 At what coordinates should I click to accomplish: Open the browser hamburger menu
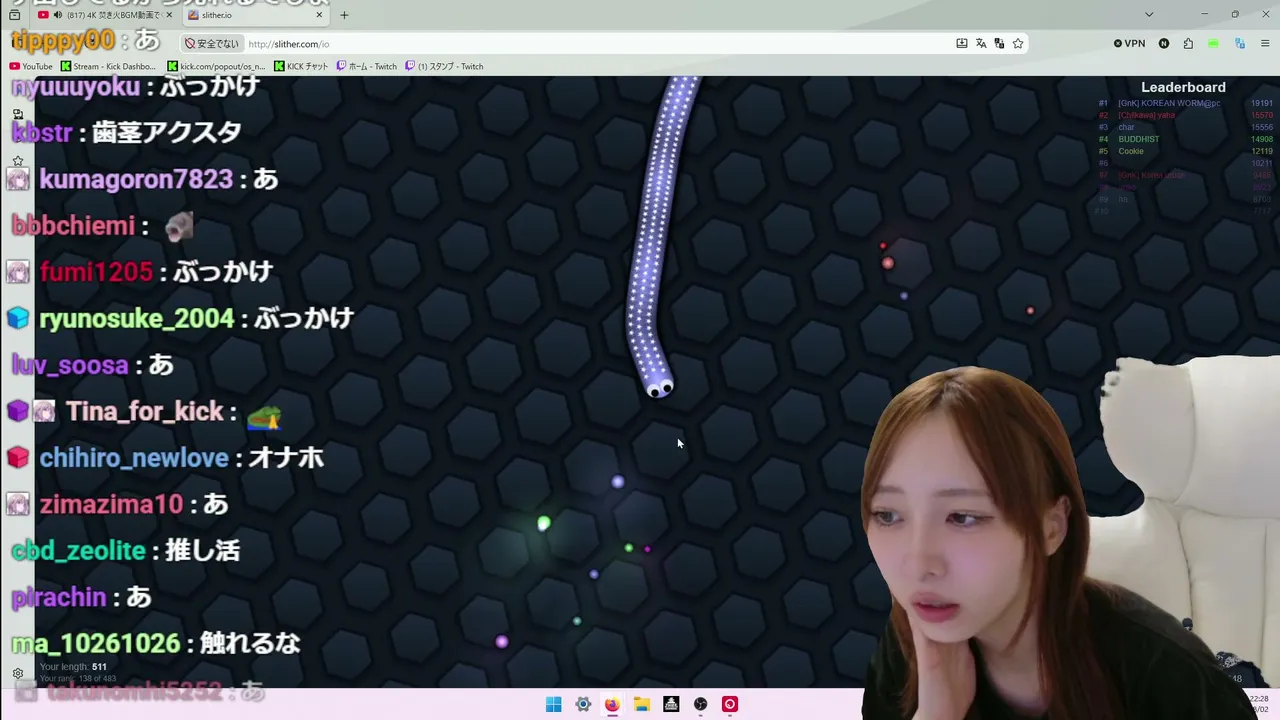click(x=1265, y=44)
